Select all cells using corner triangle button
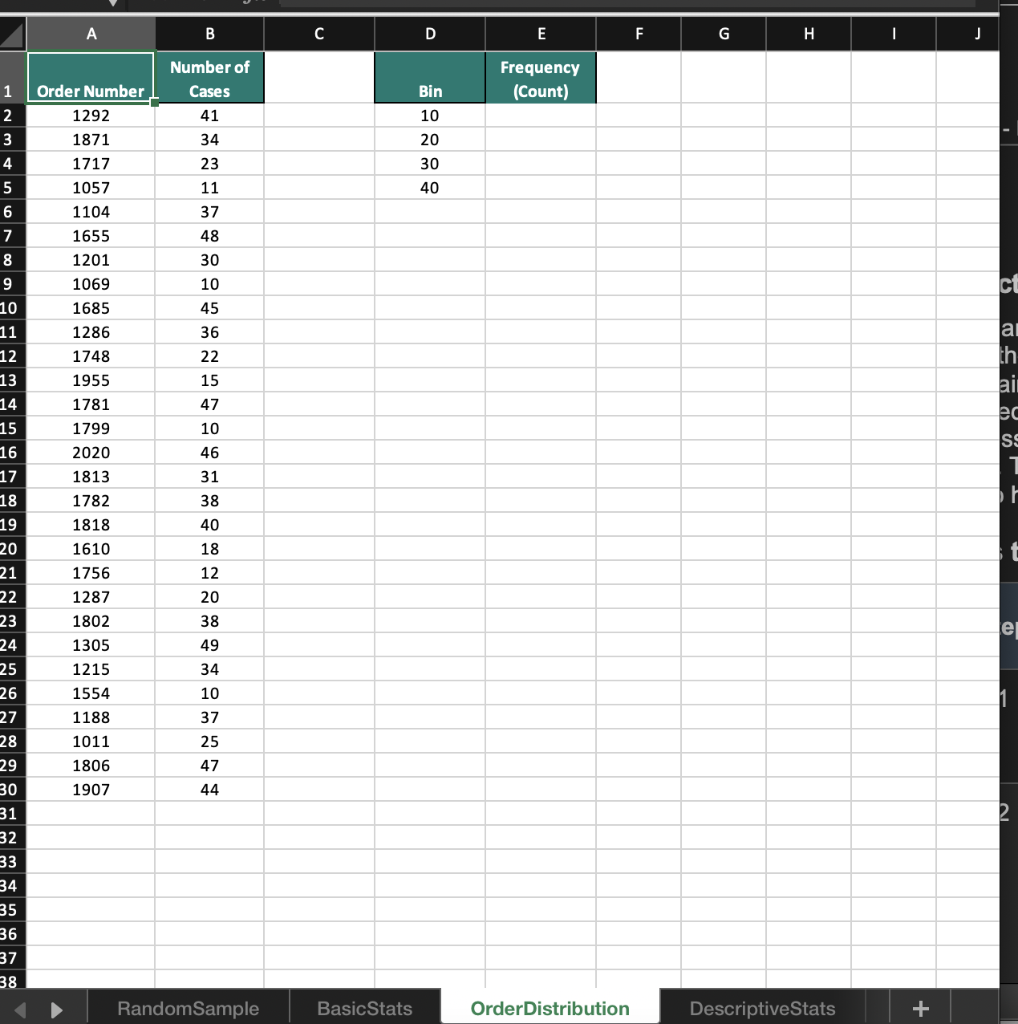This screenshot has height=1024, width=1018. coord(13,33)
